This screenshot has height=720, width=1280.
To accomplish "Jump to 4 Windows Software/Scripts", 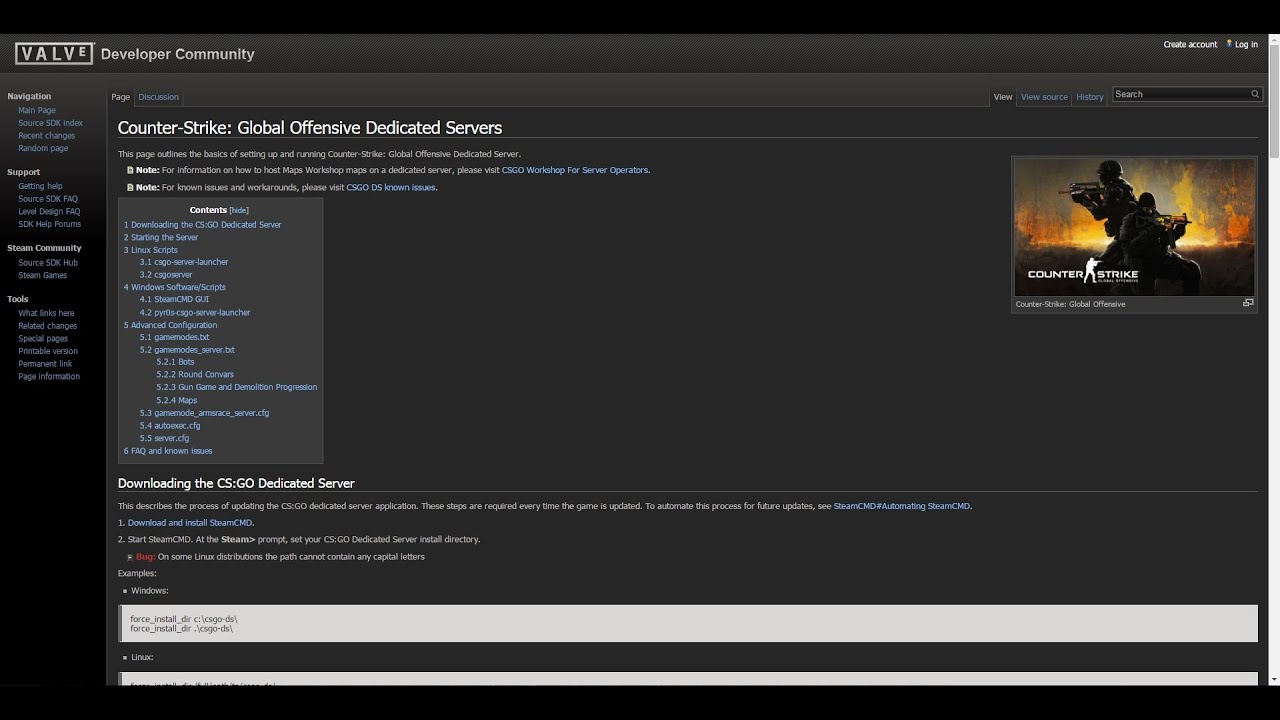I will point(175,287).
